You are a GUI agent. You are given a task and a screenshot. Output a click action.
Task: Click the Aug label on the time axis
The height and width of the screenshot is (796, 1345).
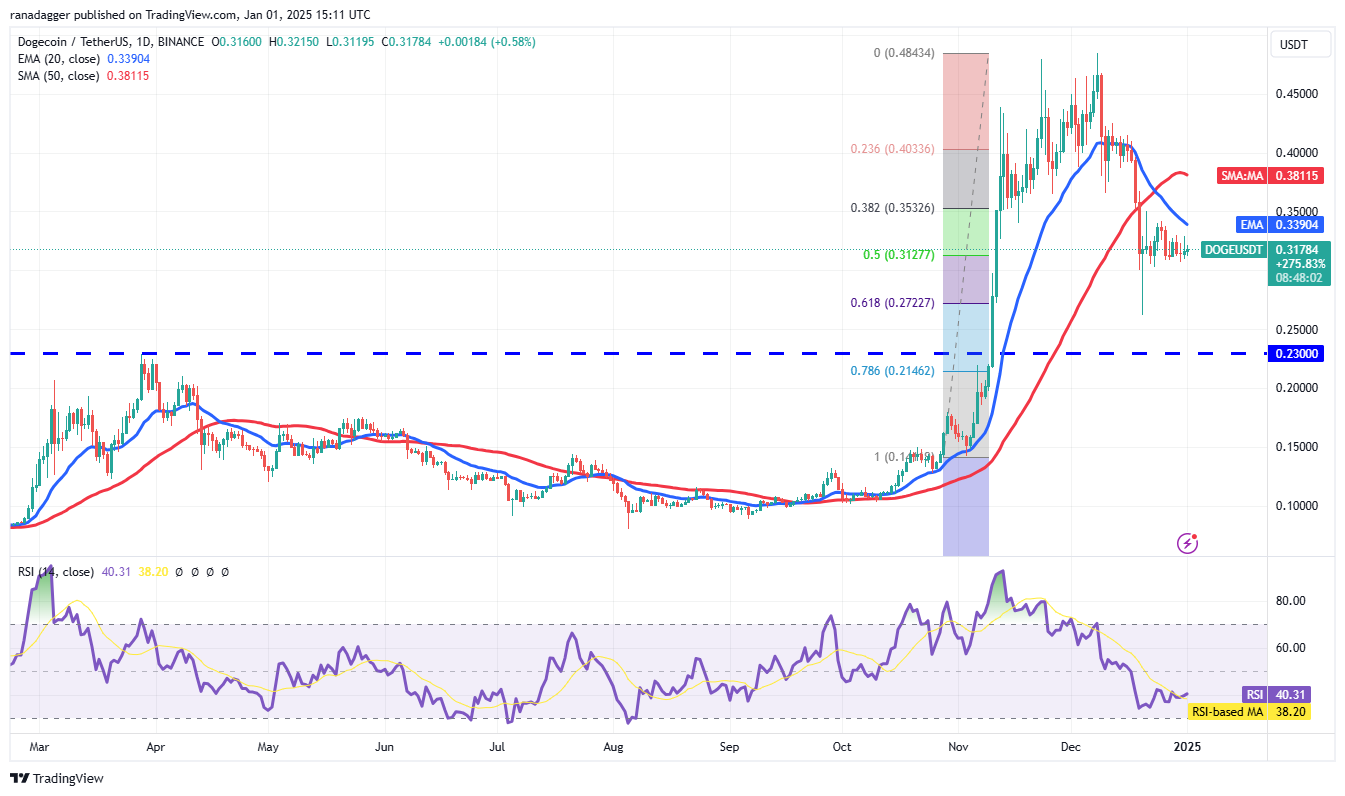(614, 746)
